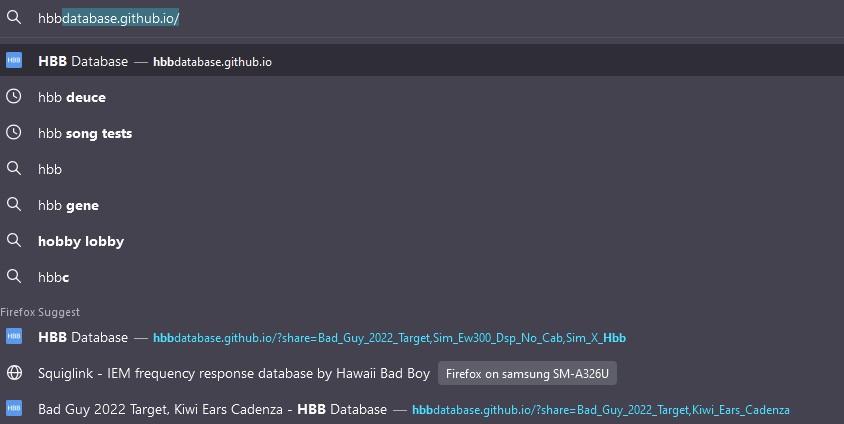
Task: Click the search icon beside 'hobby lobby'
Action: point(14,241)
